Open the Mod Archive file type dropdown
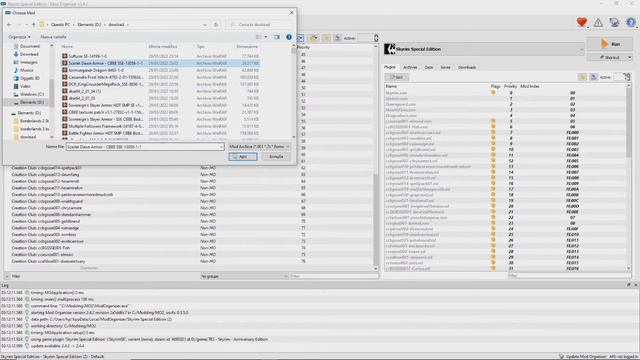640x360 pixels. [259, 147]
